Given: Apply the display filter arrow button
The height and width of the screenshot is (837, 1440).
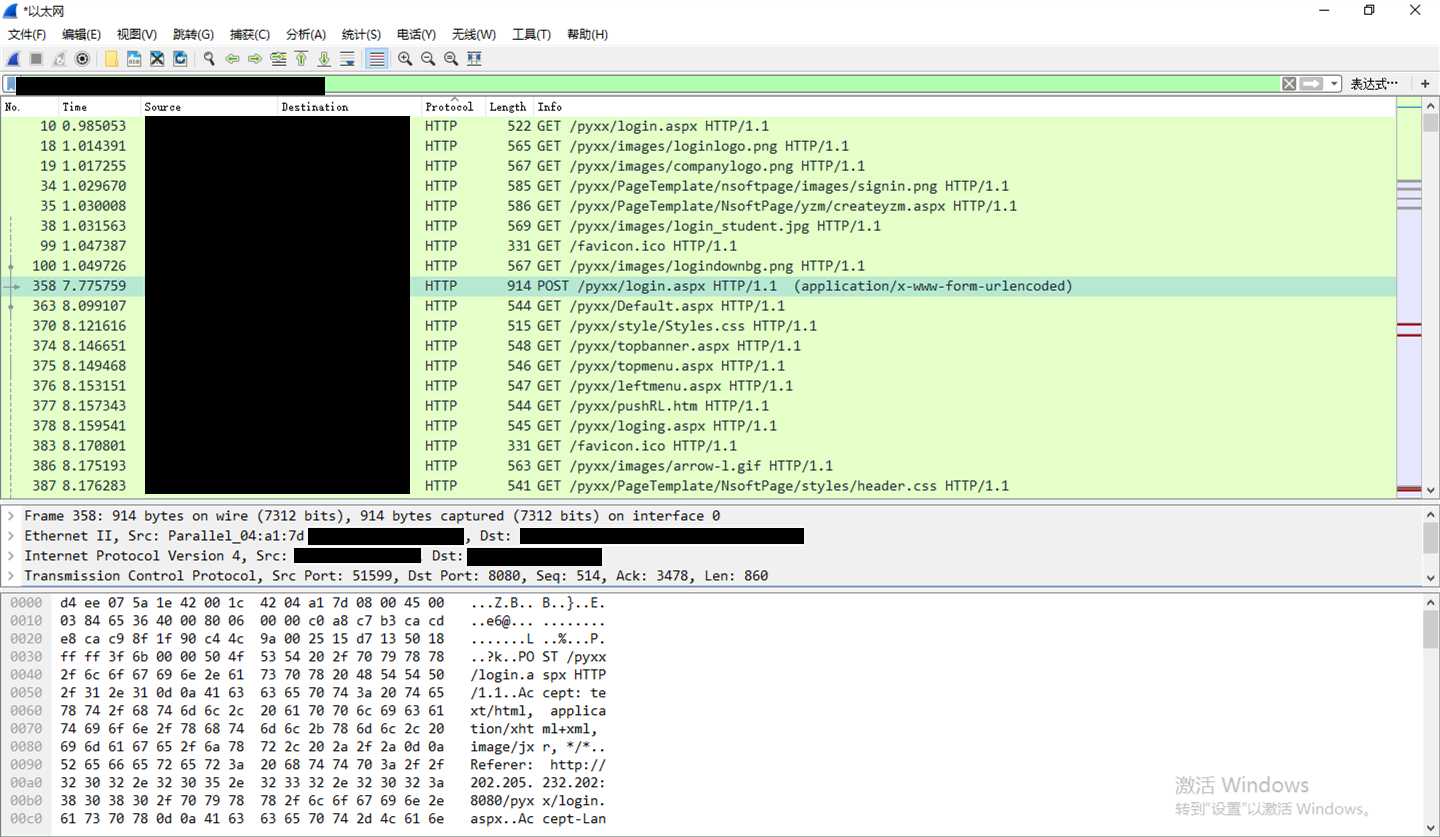Looking at the screenshot, I should pyautogui.click(x=1312, y=84).
